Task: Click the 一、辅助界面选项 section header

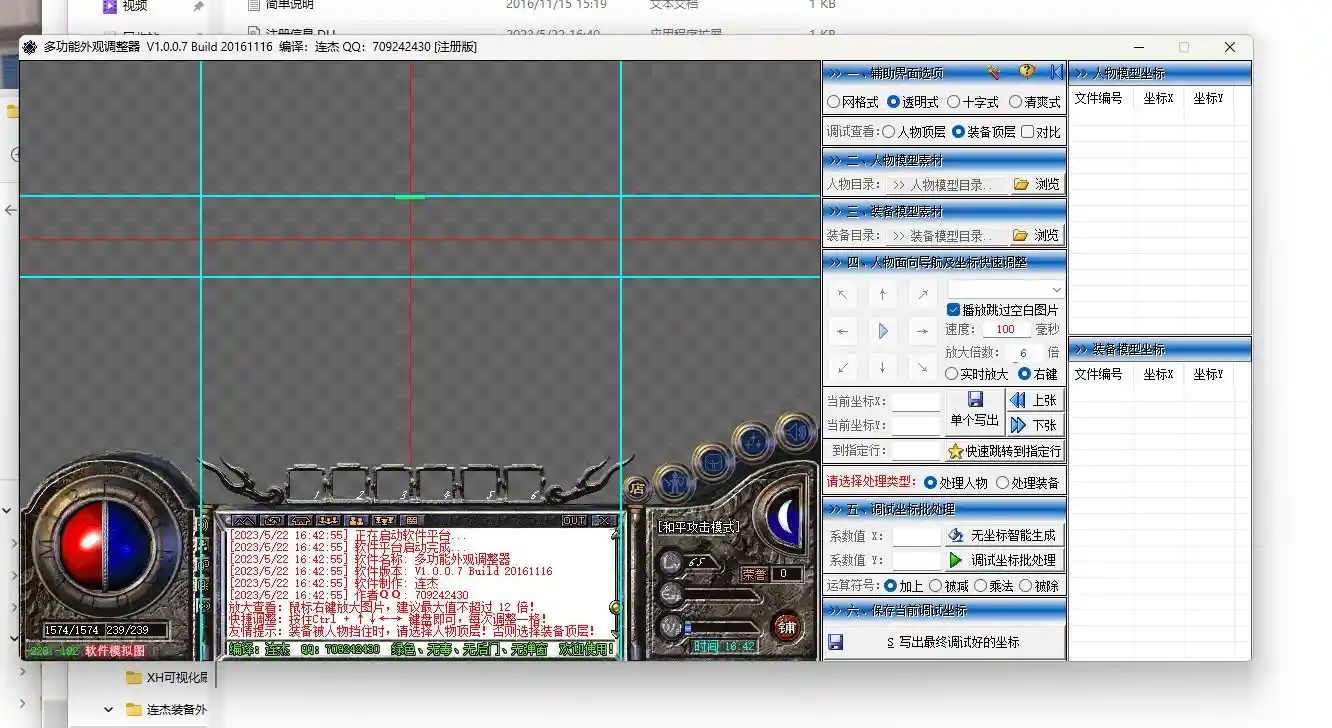Action: [x=944, y=73]
